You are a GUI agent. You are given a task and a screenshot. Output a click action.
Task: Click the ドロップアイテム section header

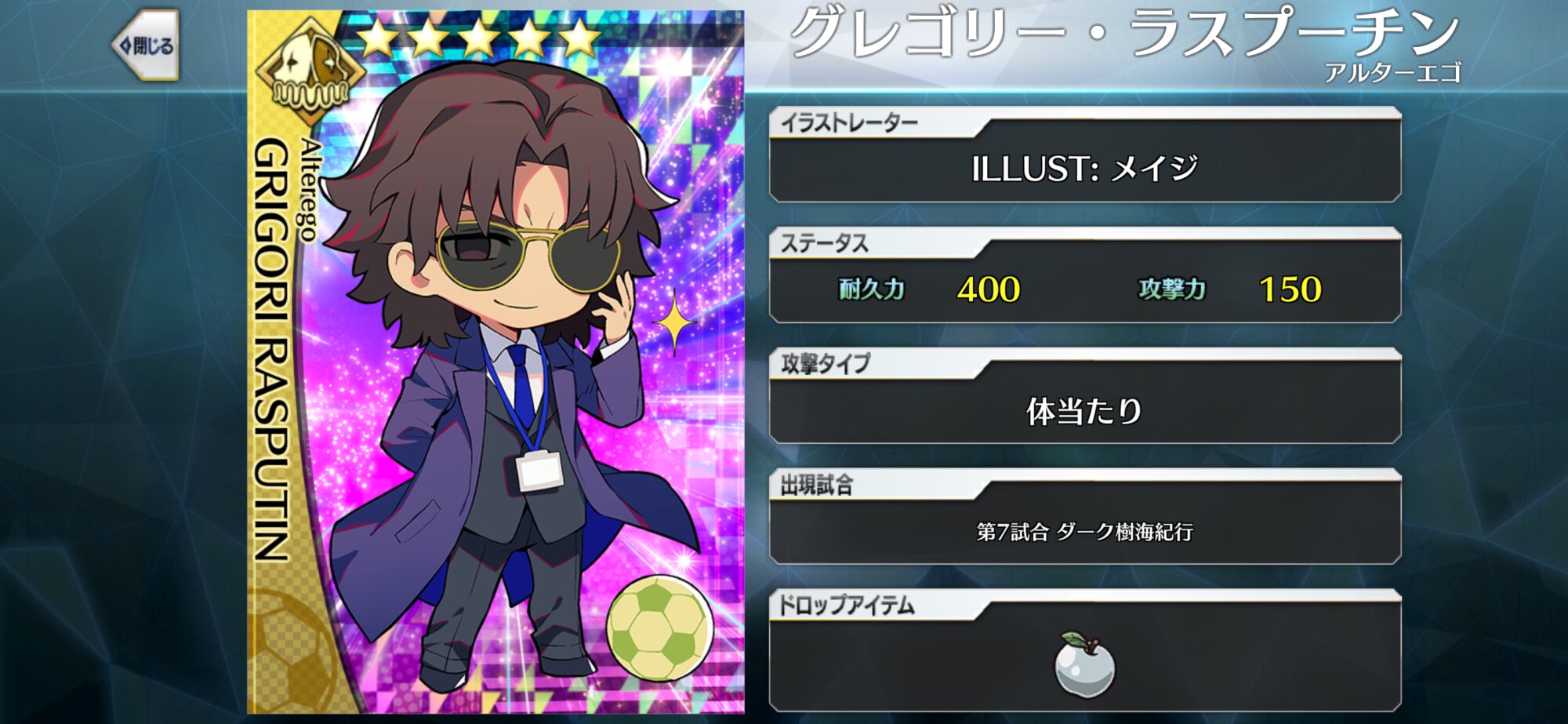tap(845, 606)
